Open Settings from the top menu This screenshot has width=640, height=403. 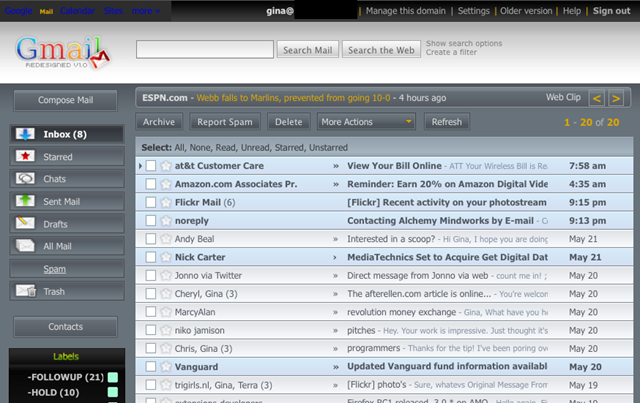(x=473, y=11)
